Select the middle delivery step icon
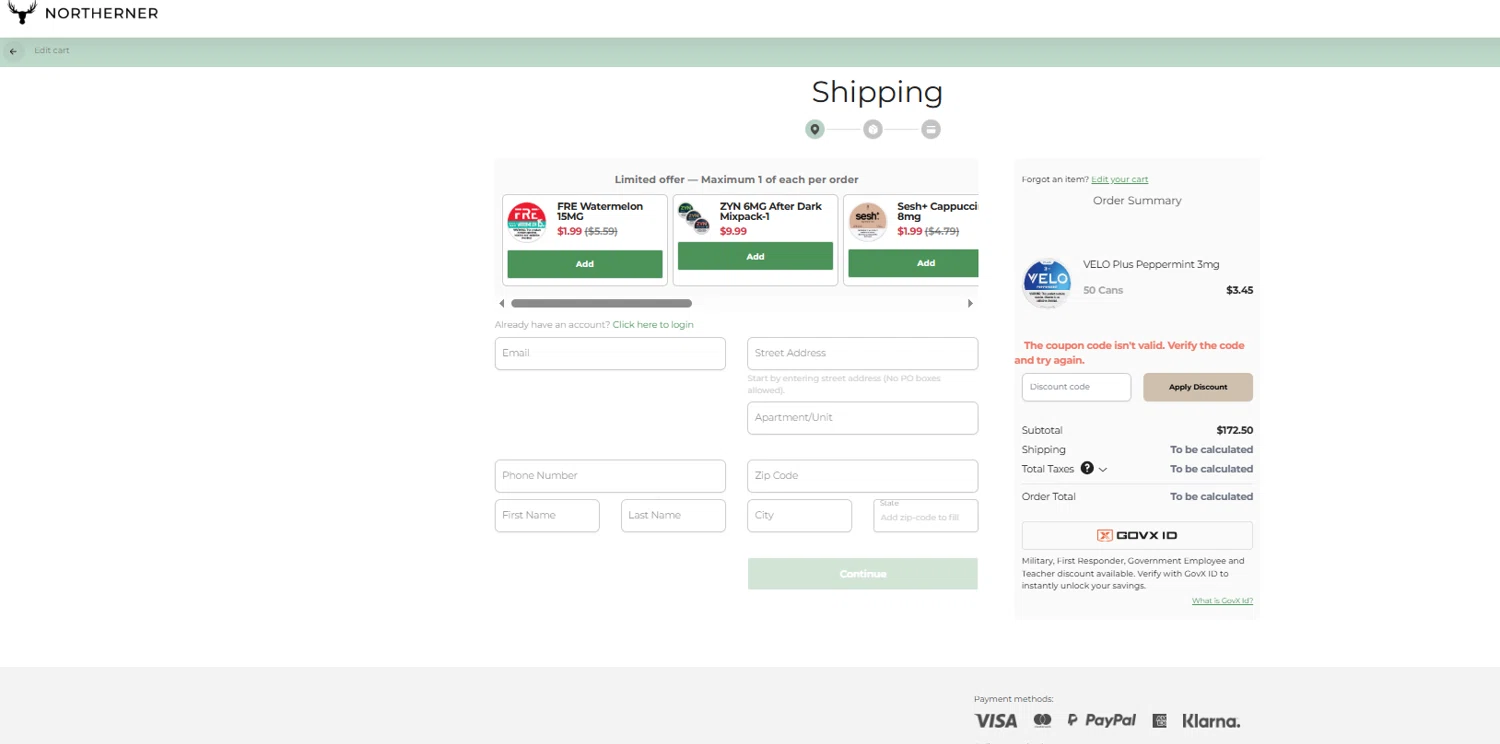The height and width of the screenshot is (744, 1500). coord(873,129)
